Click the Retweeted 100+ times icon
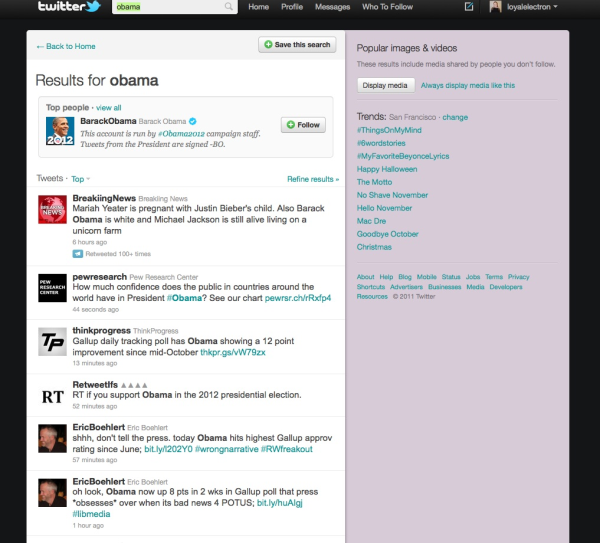Image resolution: width=600 pixels, height=543 pixels. 78,254
